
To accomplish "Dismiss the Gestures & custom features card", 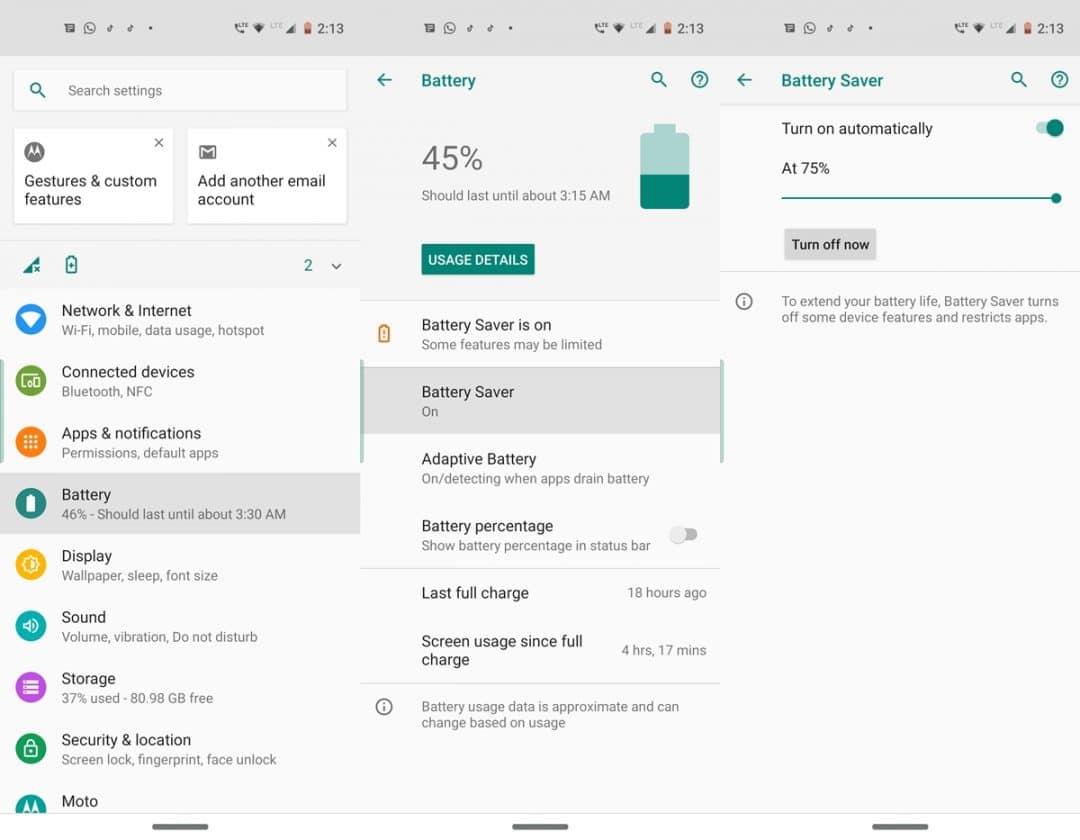I will click(x=159, y=143).
